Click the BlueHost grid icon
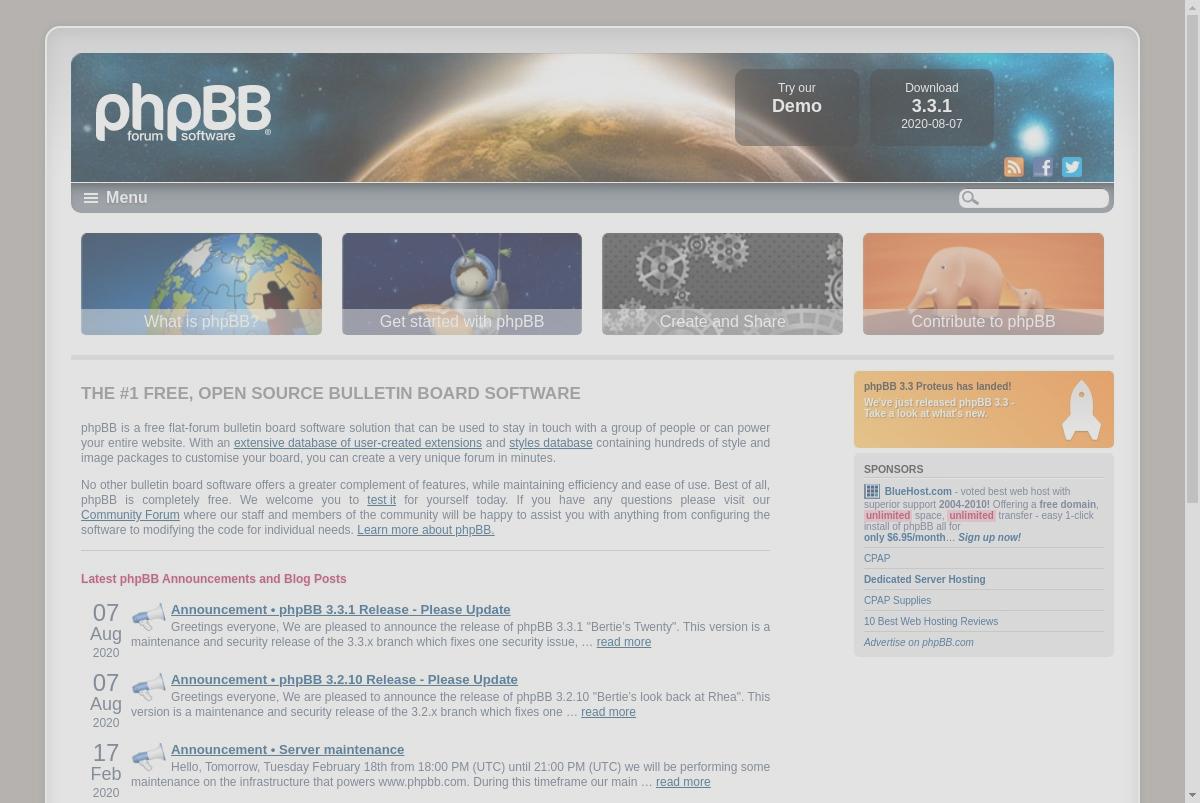Screen dimensions: 1200x803 click(872, 491)
